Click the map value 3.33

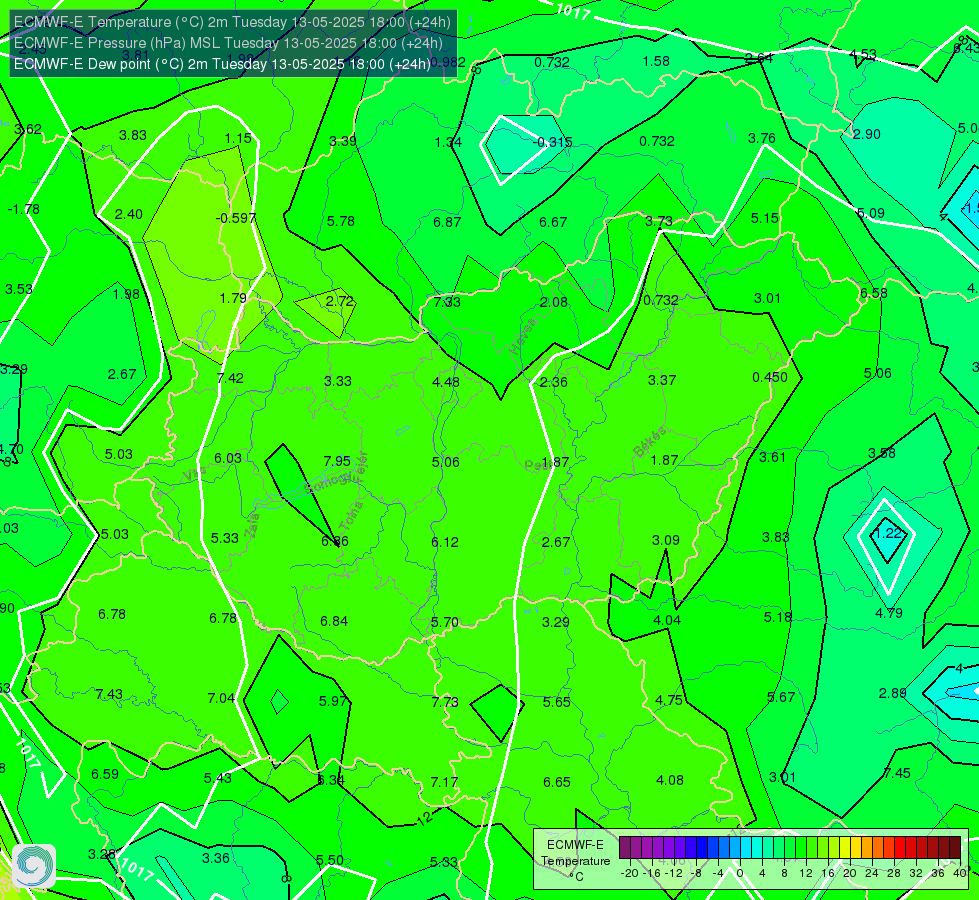pyautogui.click(x=338, y=381)
